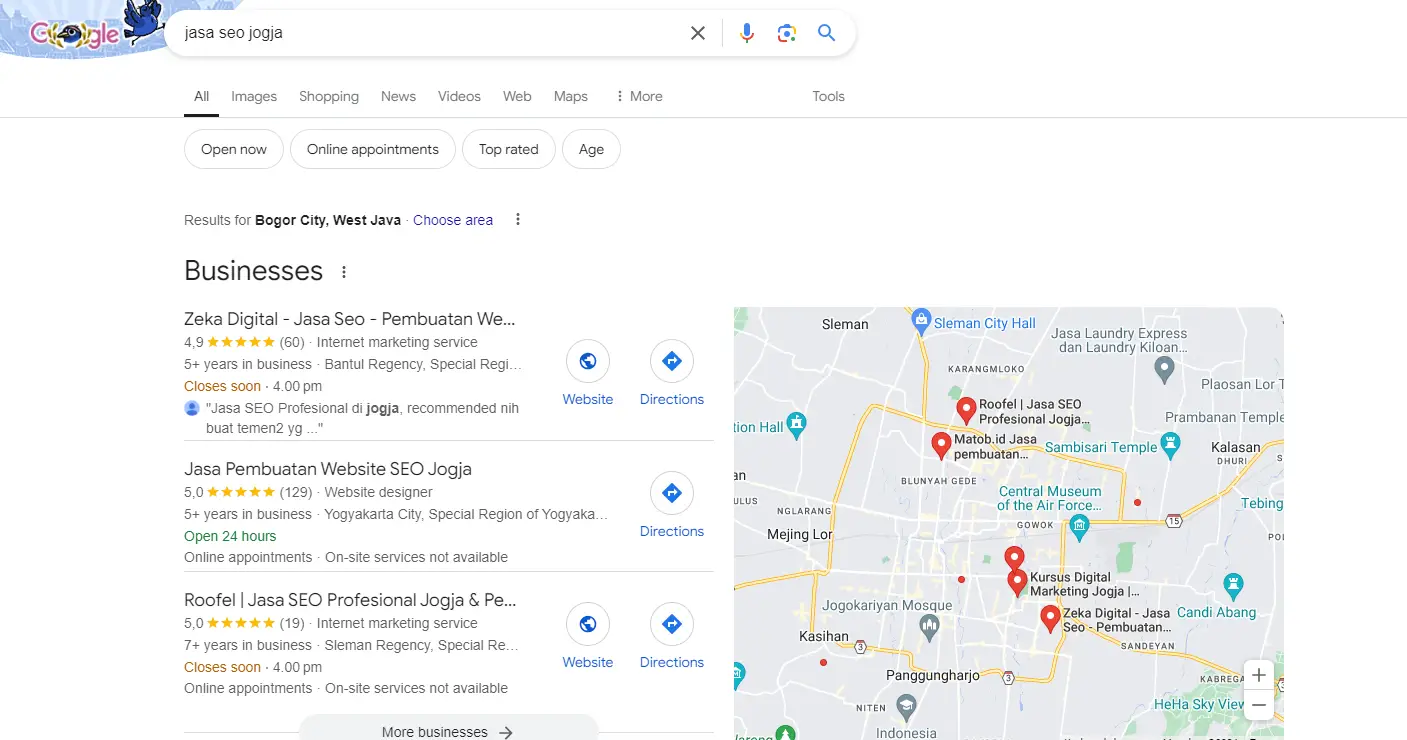Click the Open 24 hours text
1407x740 pixels.
pos(230,536)
